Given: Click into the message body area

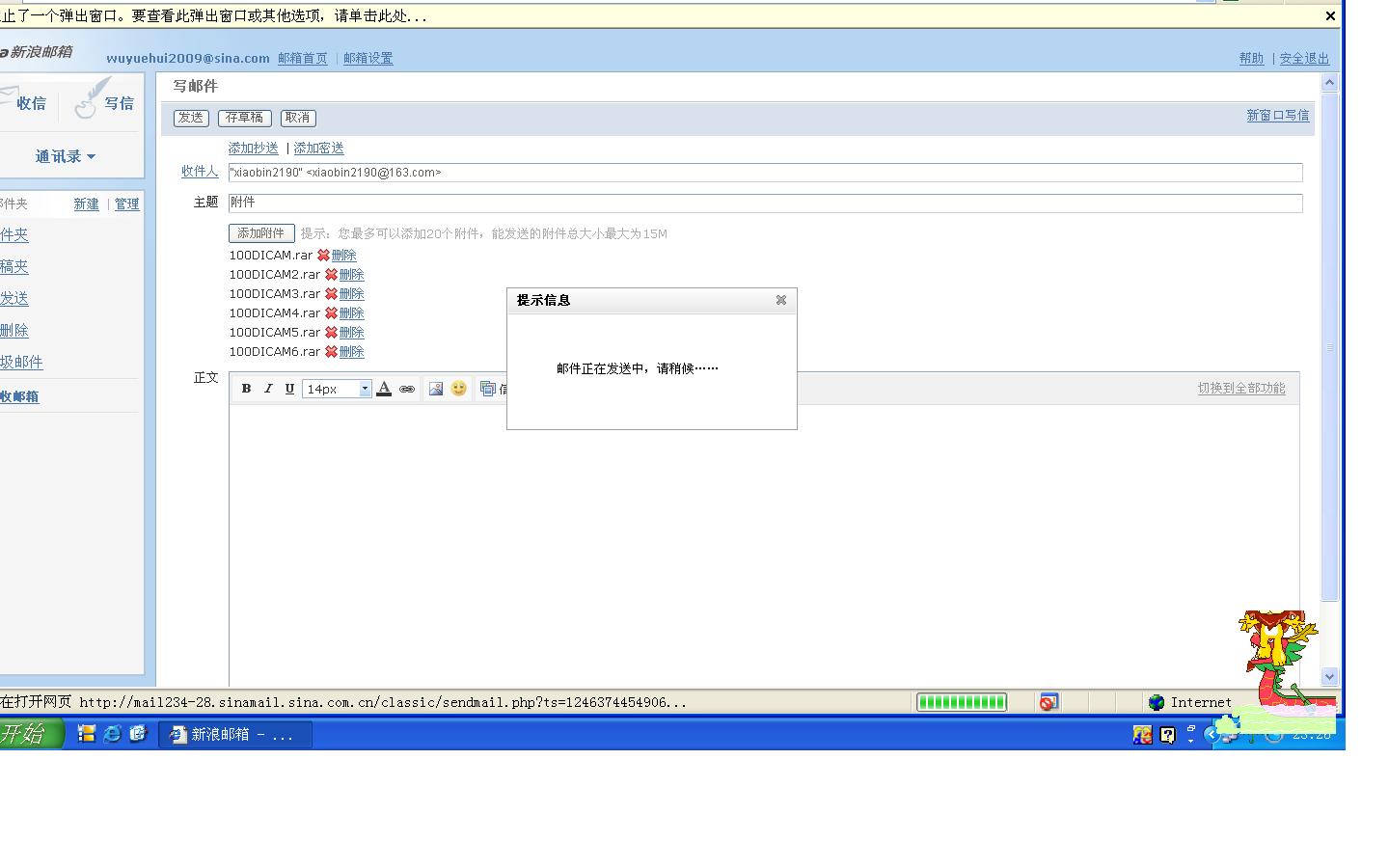Looking at the screenshot, I should (764, 545).
